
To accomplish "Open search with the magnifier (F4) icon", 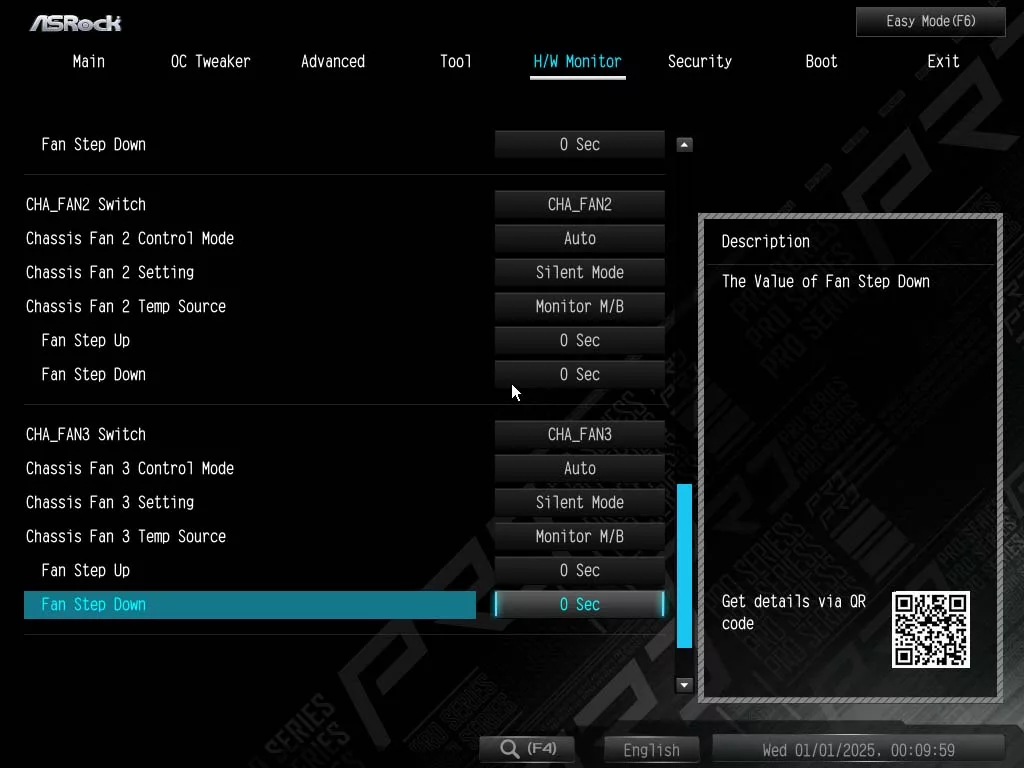I will pyautogui.click(x=527, y=749).
